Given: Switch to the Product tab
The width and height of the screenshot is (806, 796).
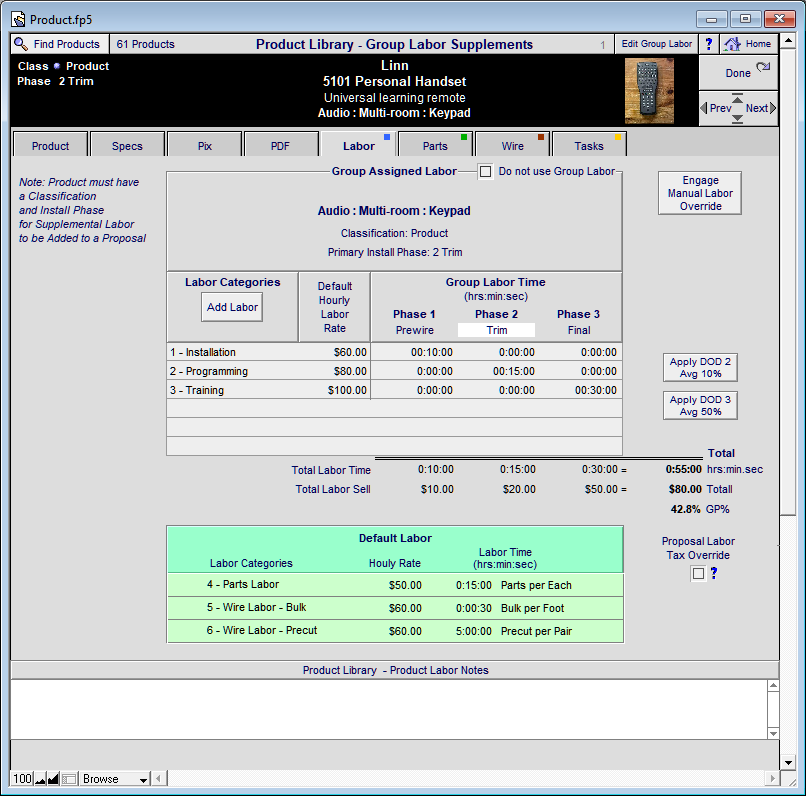Looking at the screenshot, I should tap(50, 146).
